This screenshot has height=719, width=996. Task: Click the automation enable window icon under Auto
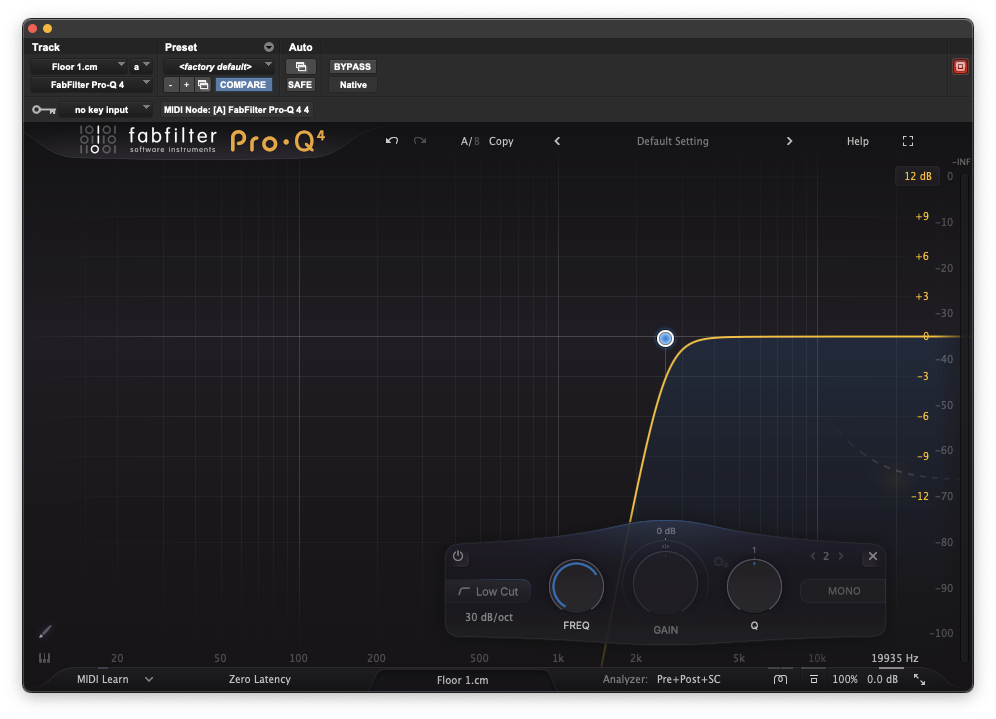tap(300, 67)
